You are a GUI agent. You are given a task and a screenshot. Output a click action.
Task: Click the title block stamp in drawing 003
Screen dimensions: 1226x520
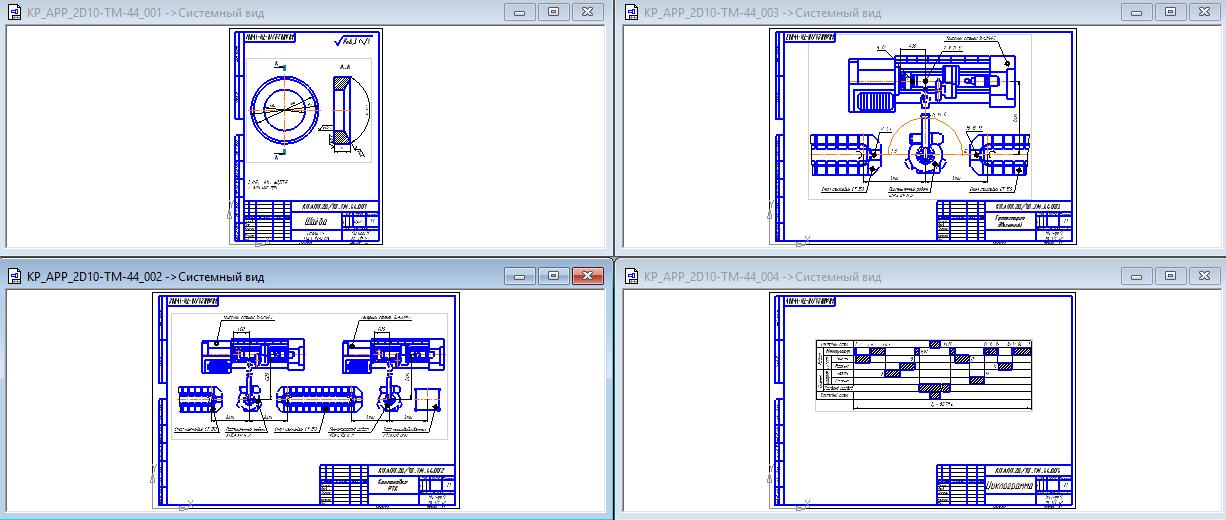click(1004, 222)
